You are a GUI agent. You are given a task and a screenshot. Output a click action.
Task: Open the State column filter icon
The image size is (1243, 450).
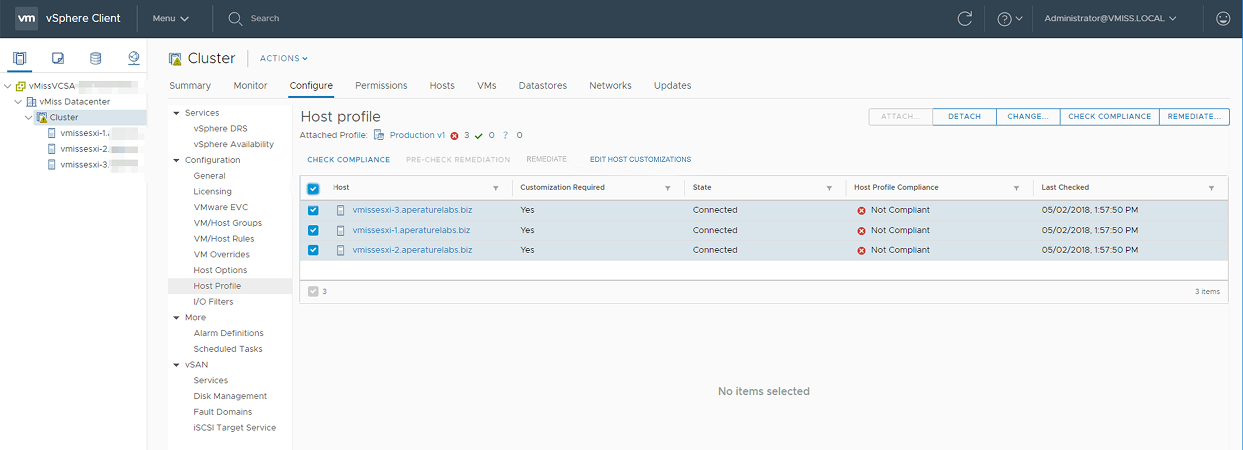pos(829,188)
